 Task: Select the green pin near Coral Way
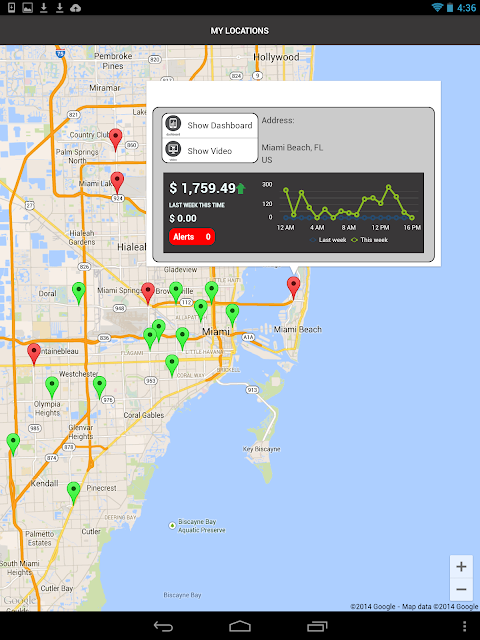pos(172,365)
